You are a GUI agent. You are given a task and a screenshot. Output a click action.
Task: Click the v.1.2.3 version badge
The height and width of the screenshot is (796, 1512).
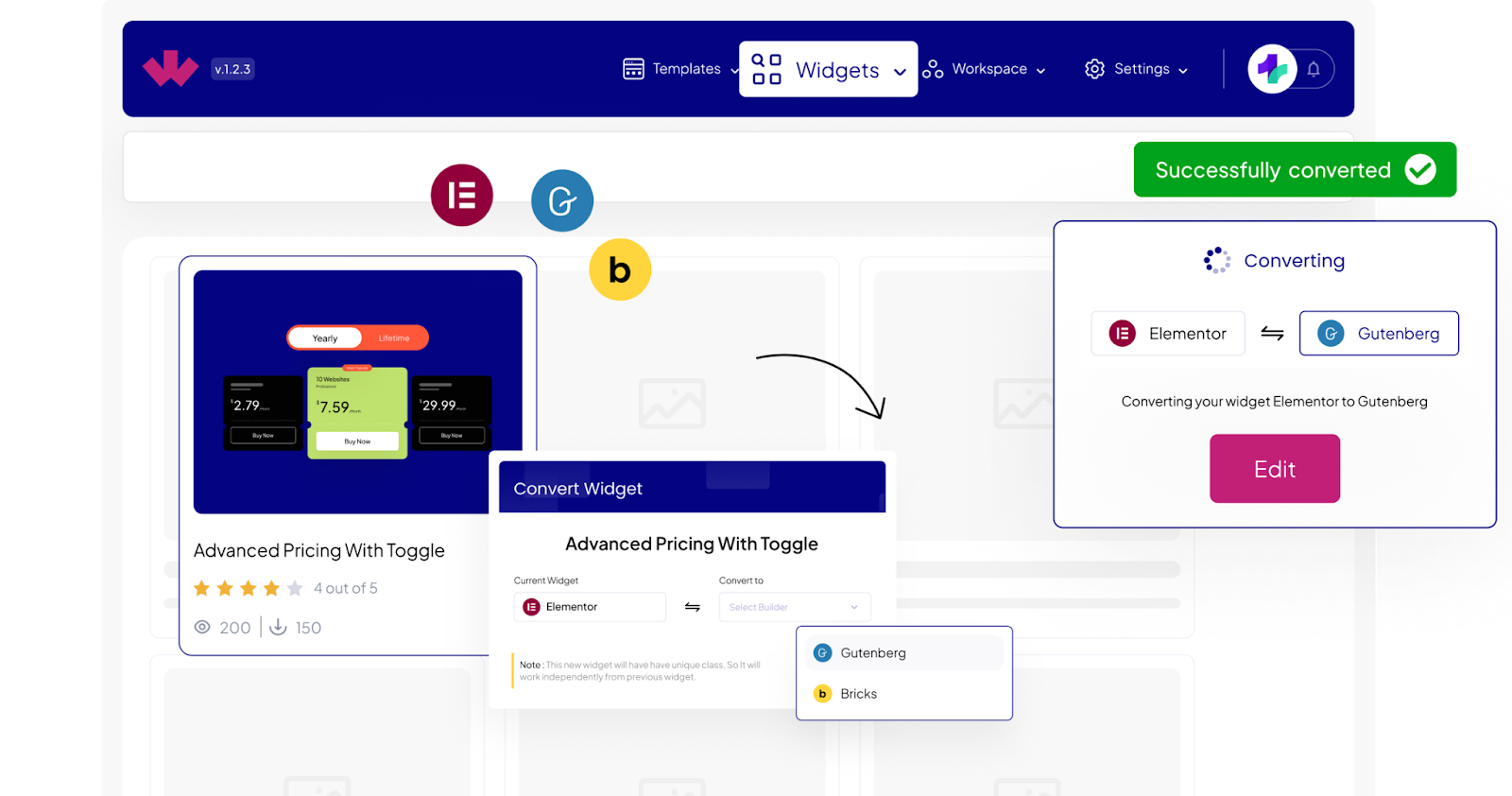[x=232, y=69]
